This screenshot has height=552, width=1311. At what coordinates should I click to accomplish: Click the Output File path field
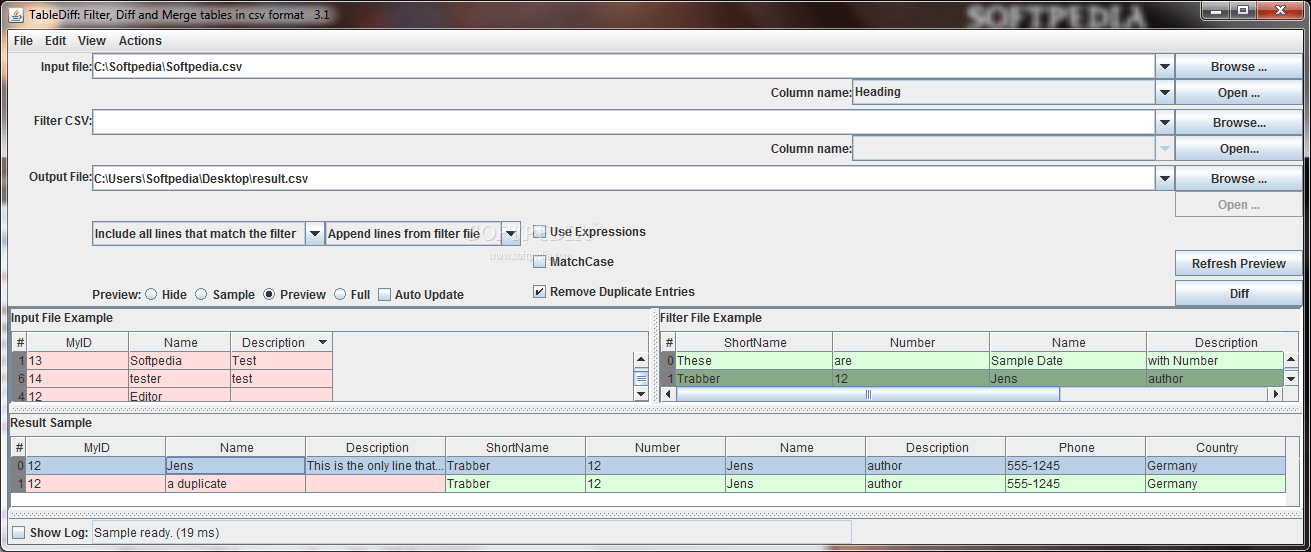(622, 179)
